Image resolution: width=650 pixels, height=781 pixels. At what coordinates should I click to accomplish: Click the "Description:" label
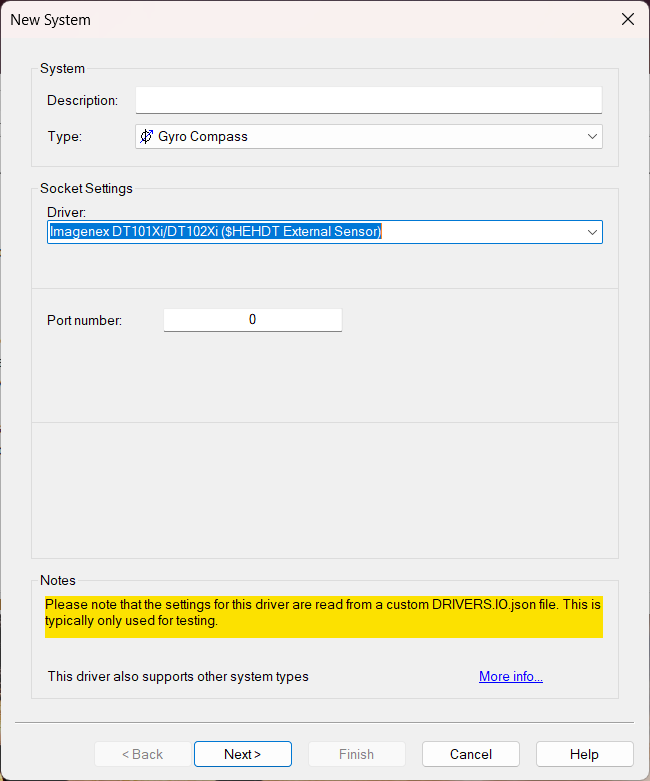point(82,100)
